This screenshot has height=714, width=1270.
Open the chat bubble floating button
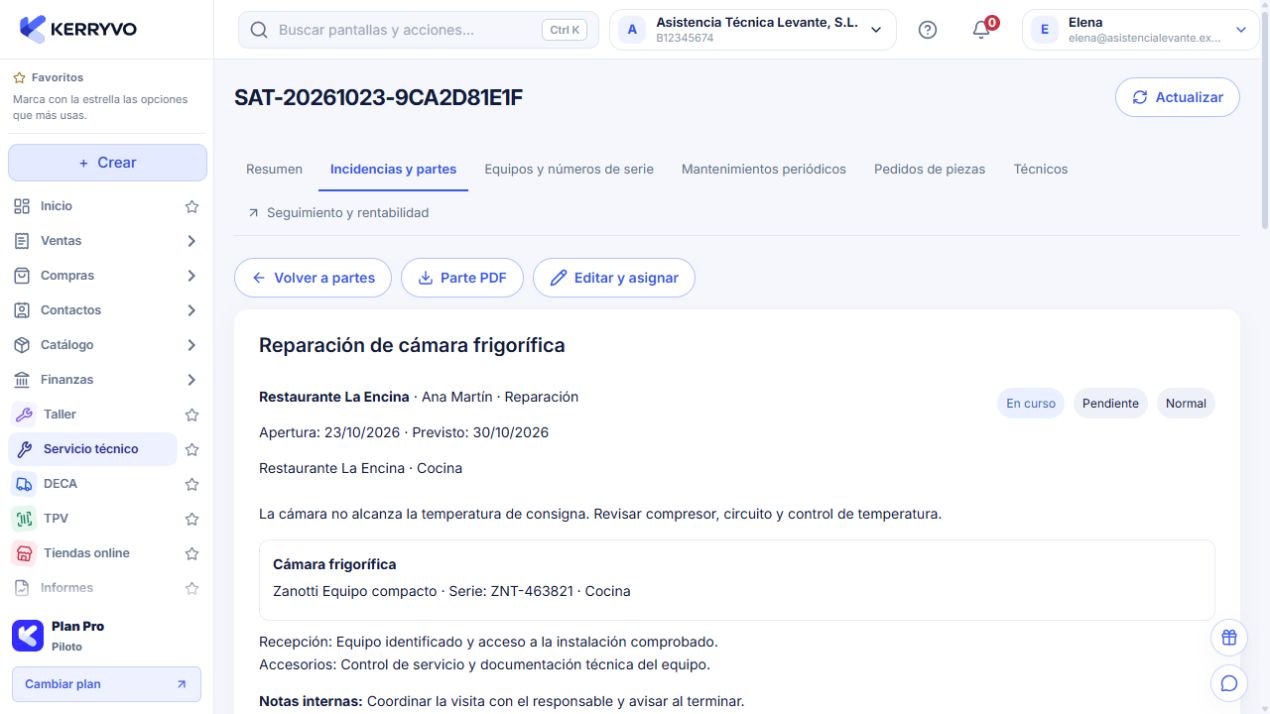coord(1229,684)
